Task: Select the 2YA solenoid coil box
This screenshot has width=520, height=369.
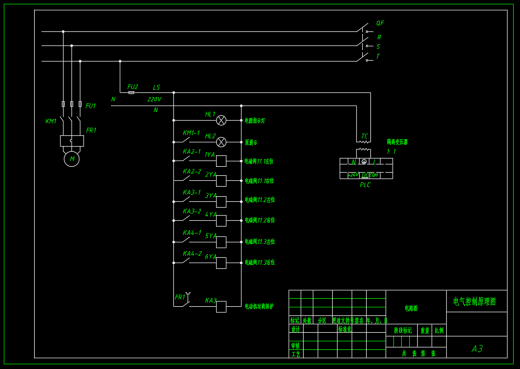Action: coord(221,181)
